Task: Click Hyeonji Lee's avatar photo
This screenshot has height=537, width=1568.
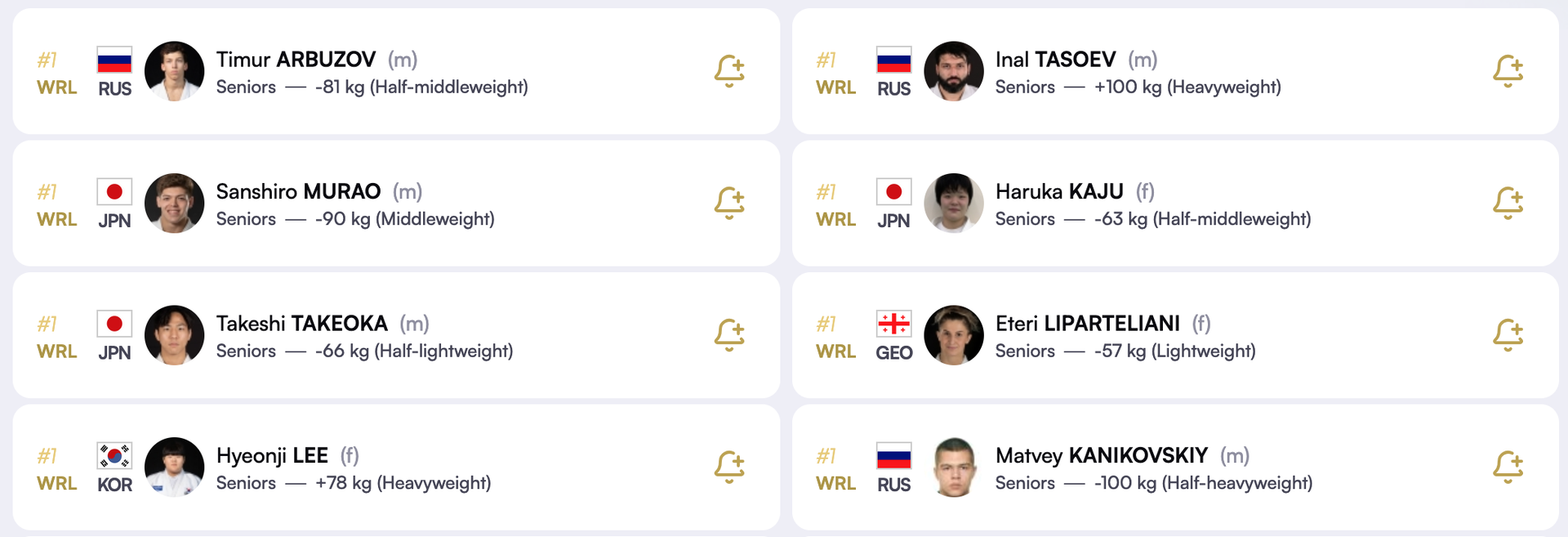Action: (x=174, y=467)
